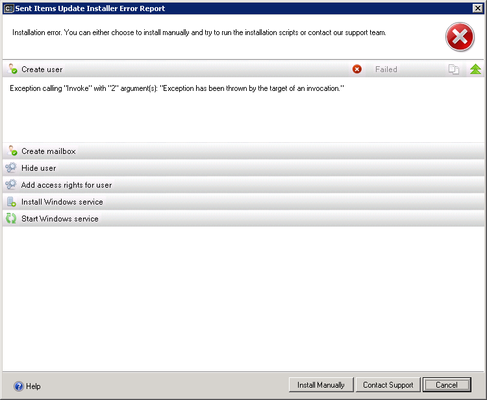This screenshot has height=400, width=487.
Task: Expand the Install Windows service step
Action: click(244, 202)
